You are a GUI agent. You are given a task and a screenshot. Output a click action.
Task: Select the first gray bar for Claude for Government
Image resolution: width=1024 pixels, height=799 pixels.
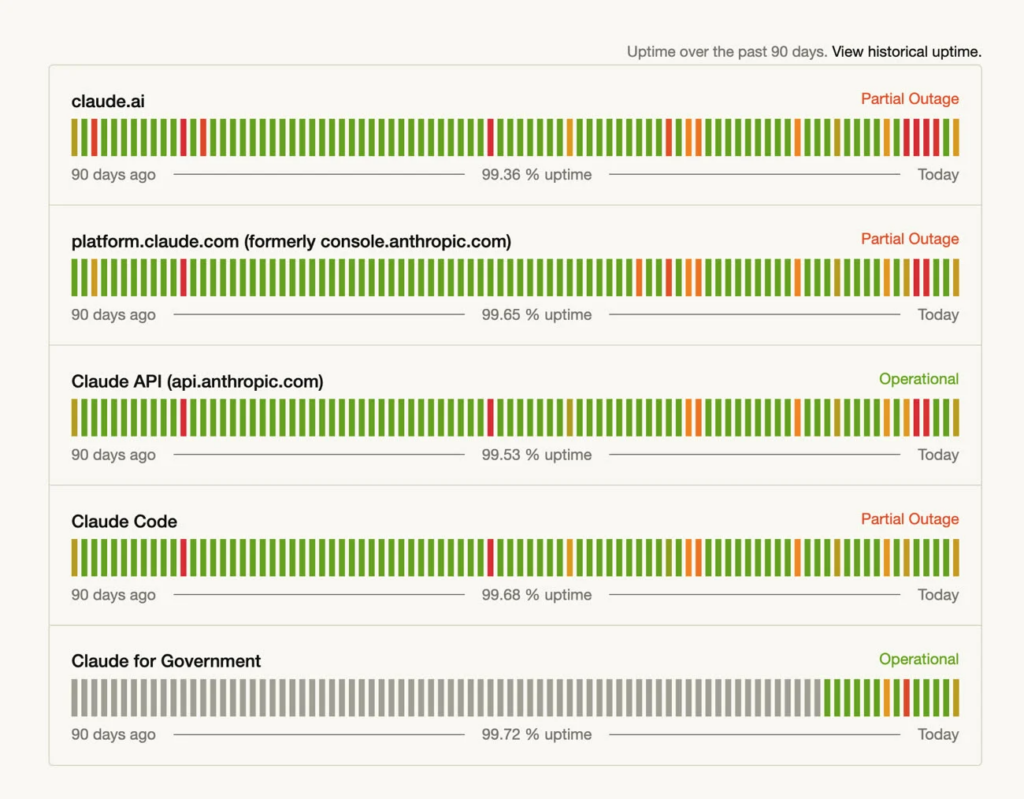pyautogui.click(x=75, y=697)
